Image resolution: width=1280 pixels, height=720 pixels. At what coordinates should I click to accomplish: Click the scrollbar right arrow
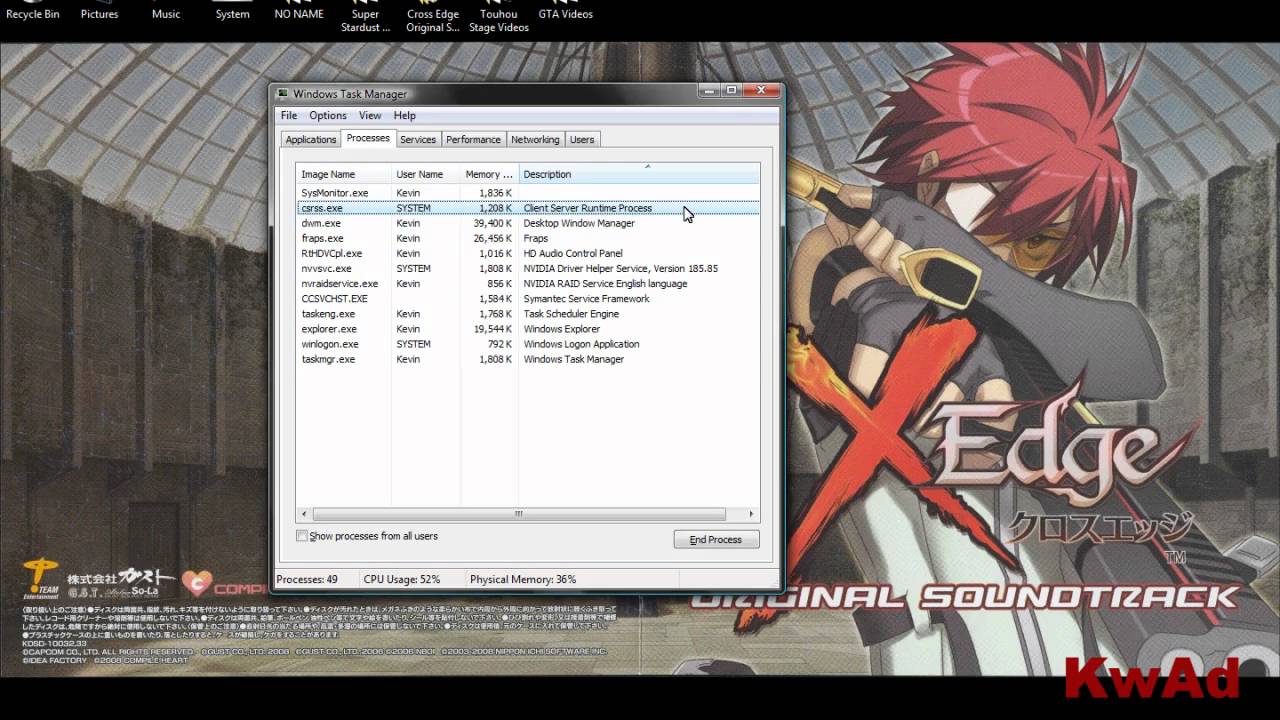click(x=752, y=514)
